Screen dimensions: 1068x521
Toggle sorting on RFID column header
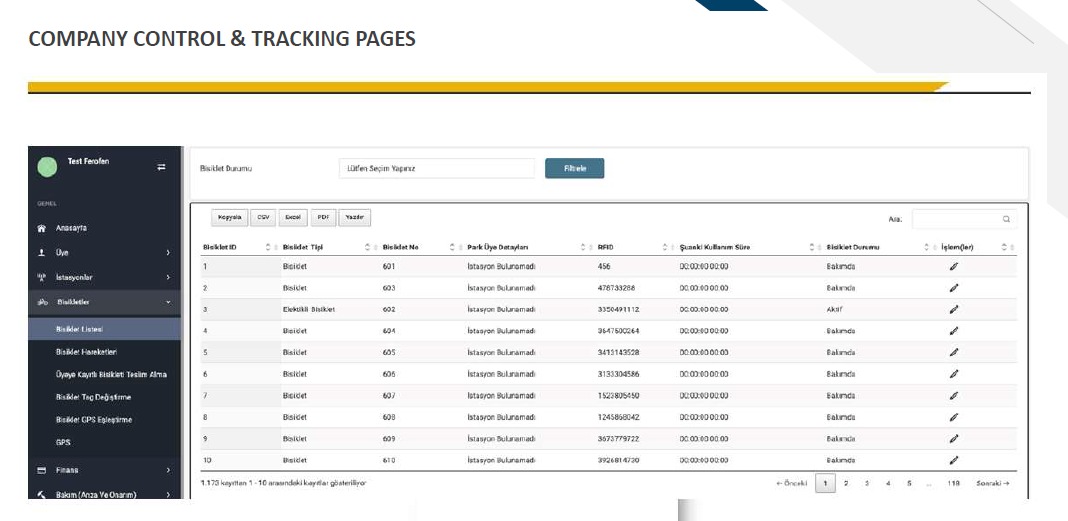(x=666, y=247)
